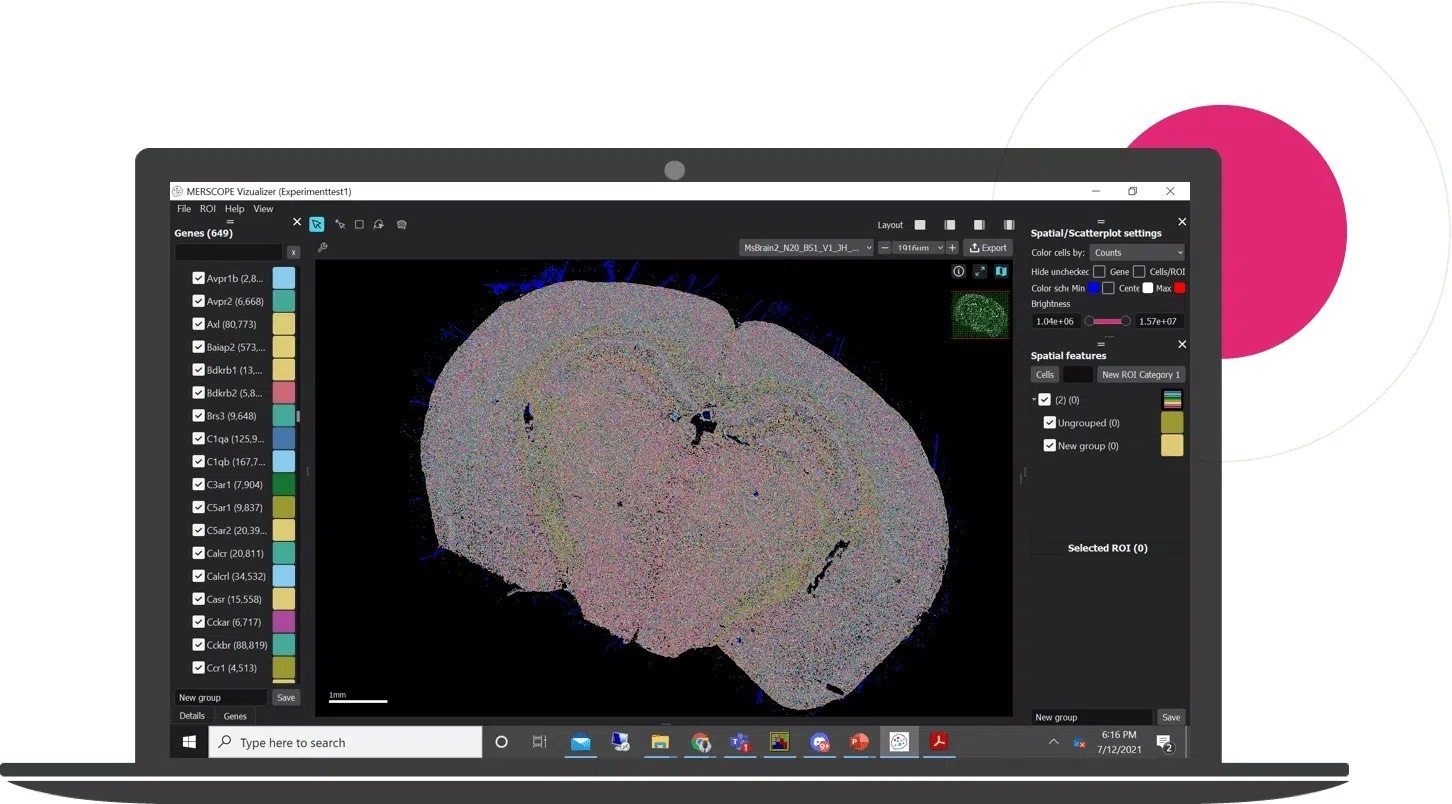Open the zoom scale dropdown

pyautogui.click(x=918, y=248)
